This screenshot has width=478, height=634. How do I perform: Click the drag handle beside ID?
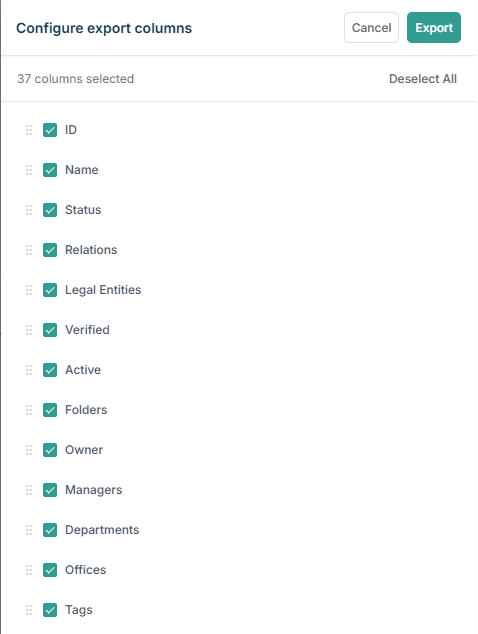29,130
